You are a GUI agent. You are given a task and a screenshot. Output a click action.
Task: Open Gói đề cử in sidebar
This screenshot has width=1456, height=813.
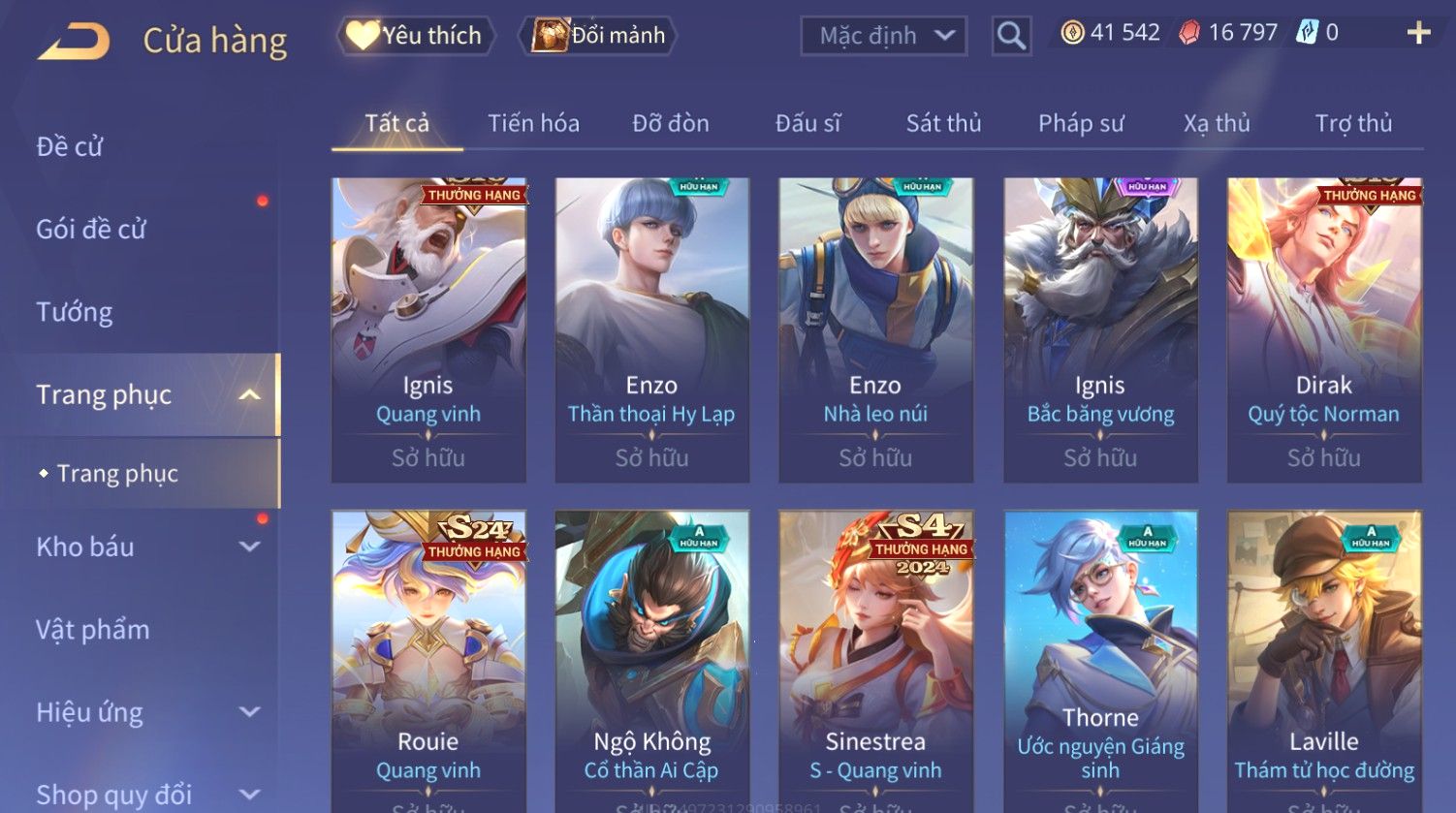coord(91,230)
